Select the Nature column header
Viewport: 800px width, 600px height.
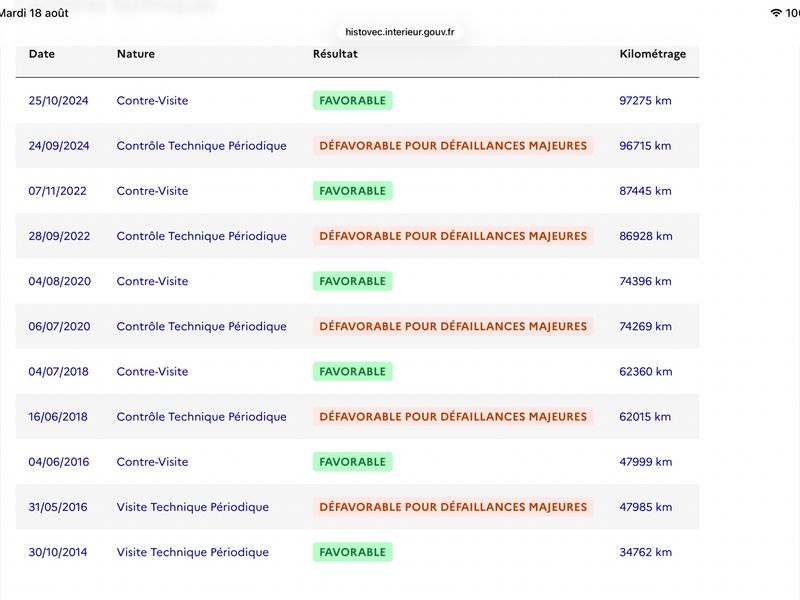[136, 54]
